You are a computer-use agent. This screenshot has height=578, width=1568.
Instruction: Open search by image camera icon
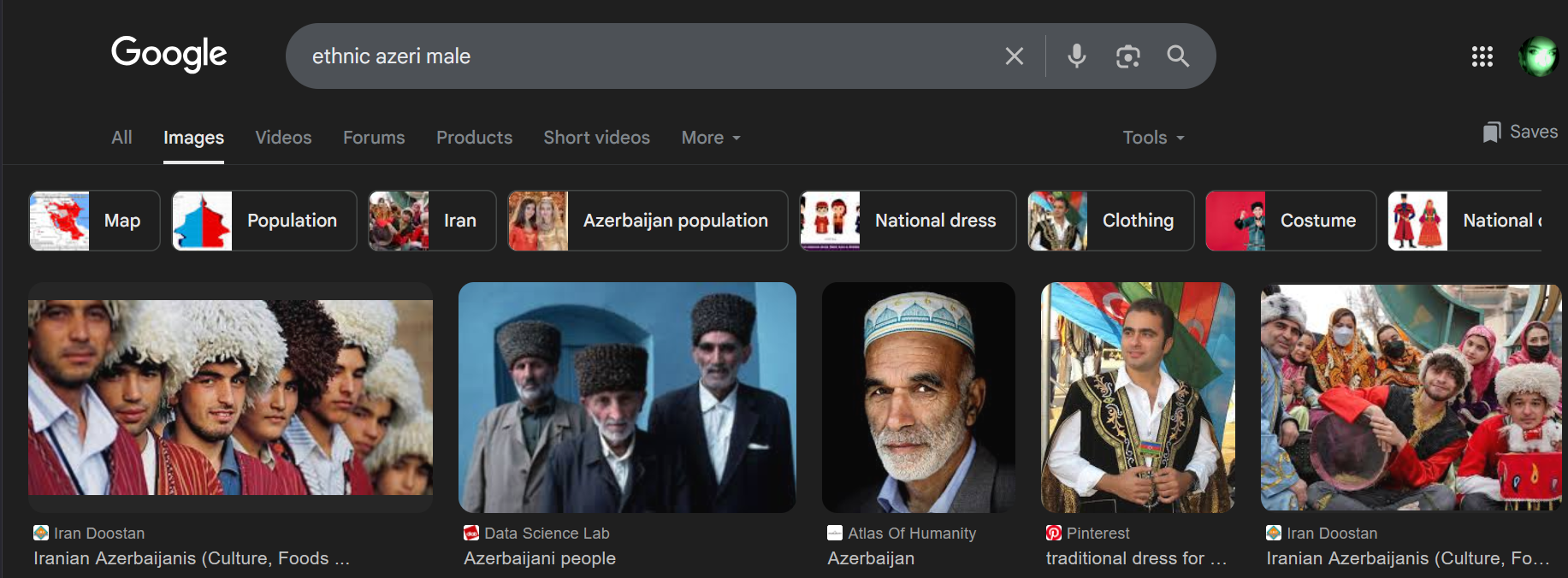point(1127,56)
